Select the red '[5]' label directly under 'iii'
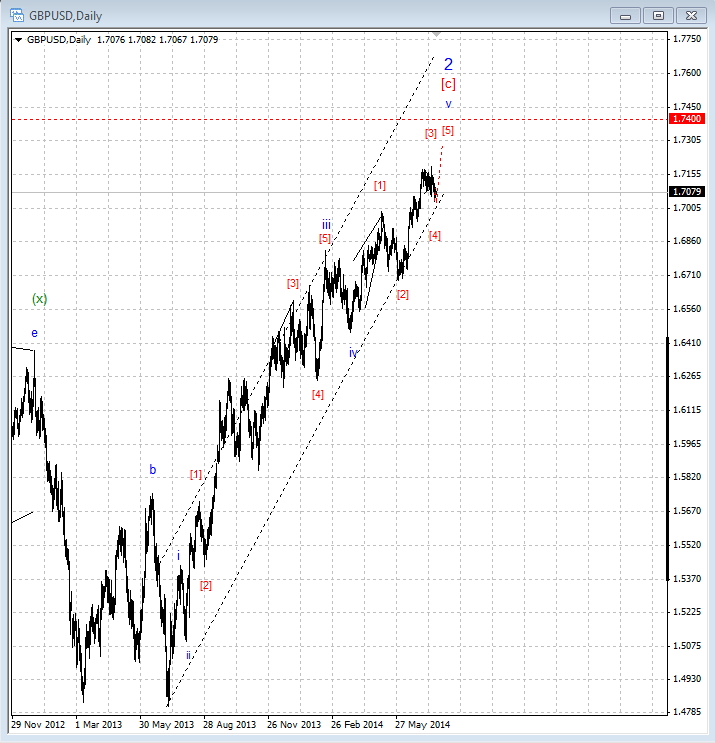 coord(325,238)
